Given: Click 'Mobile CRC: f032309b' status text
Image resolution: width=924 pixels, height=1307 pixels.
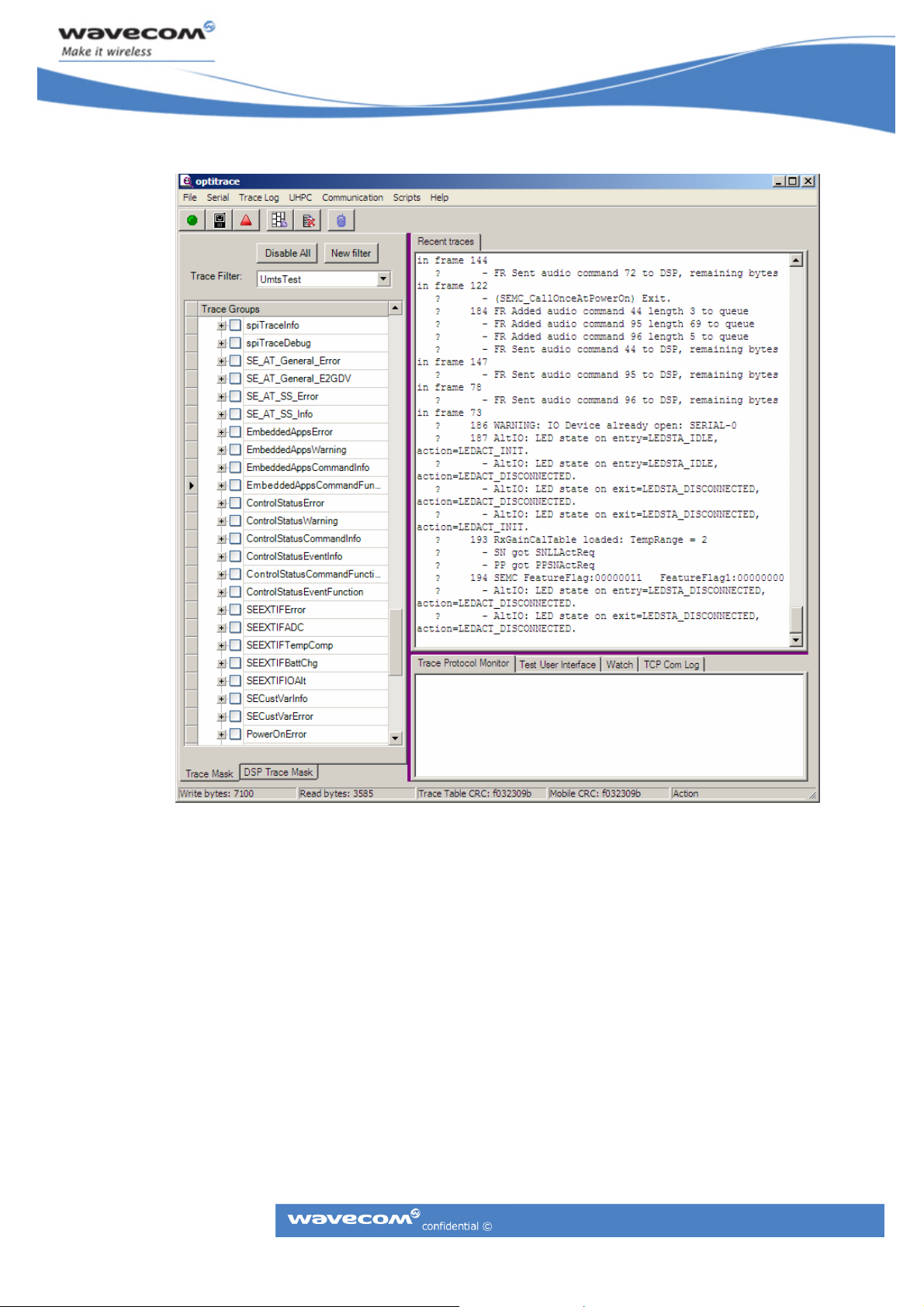Looking at the screenshot, I should [596, 794].
